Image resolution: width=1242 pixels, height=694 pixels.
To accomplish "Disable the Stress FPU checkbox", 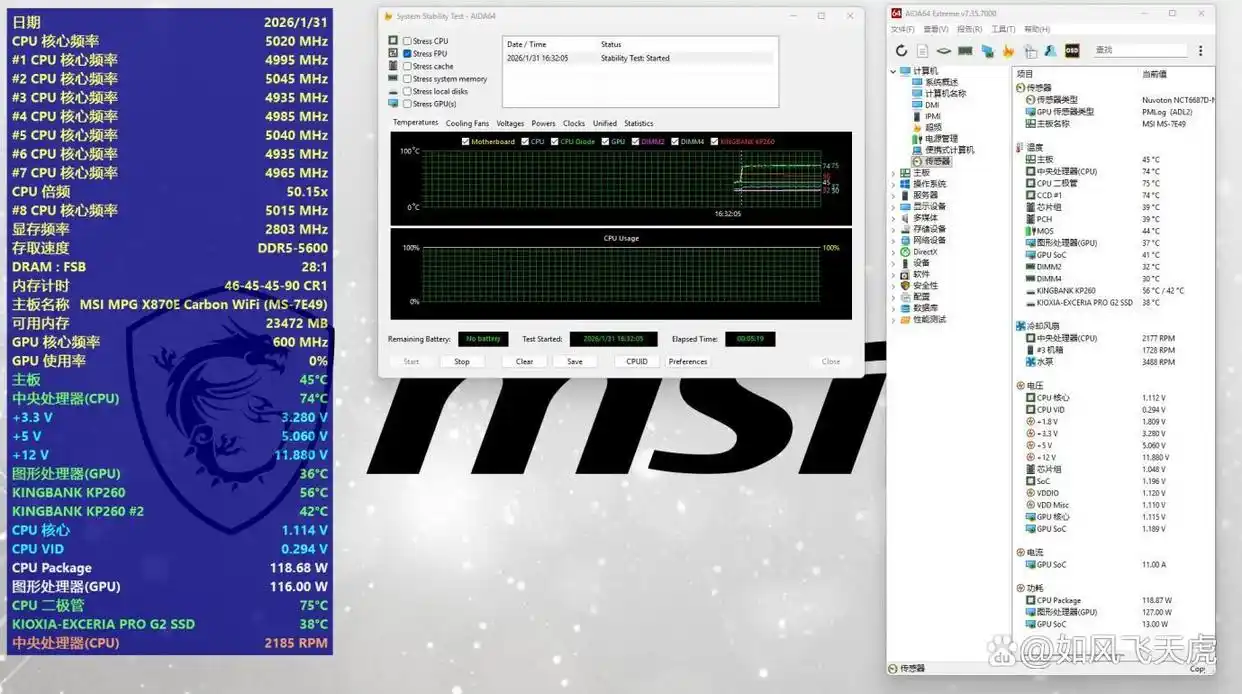I will coord(407,53).
